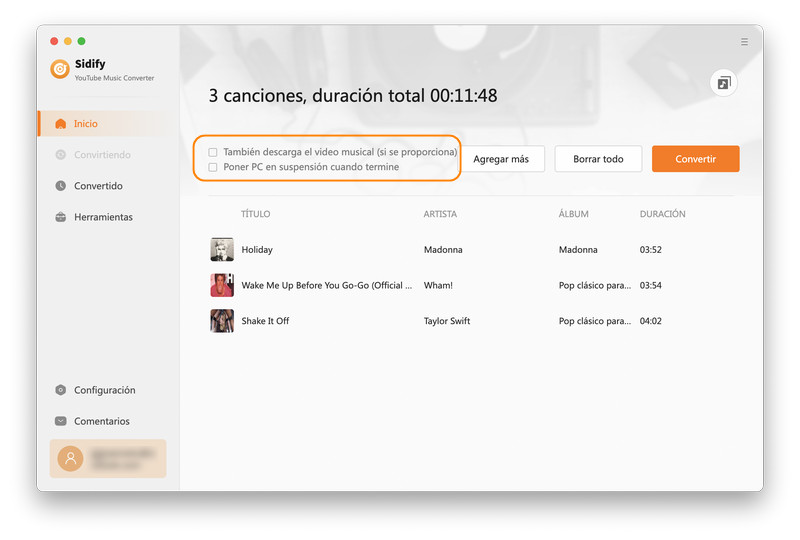This screenshot has width=800, height=540.
Task: Start conversion with the Convertir button
Action: [x=695, y=159]
